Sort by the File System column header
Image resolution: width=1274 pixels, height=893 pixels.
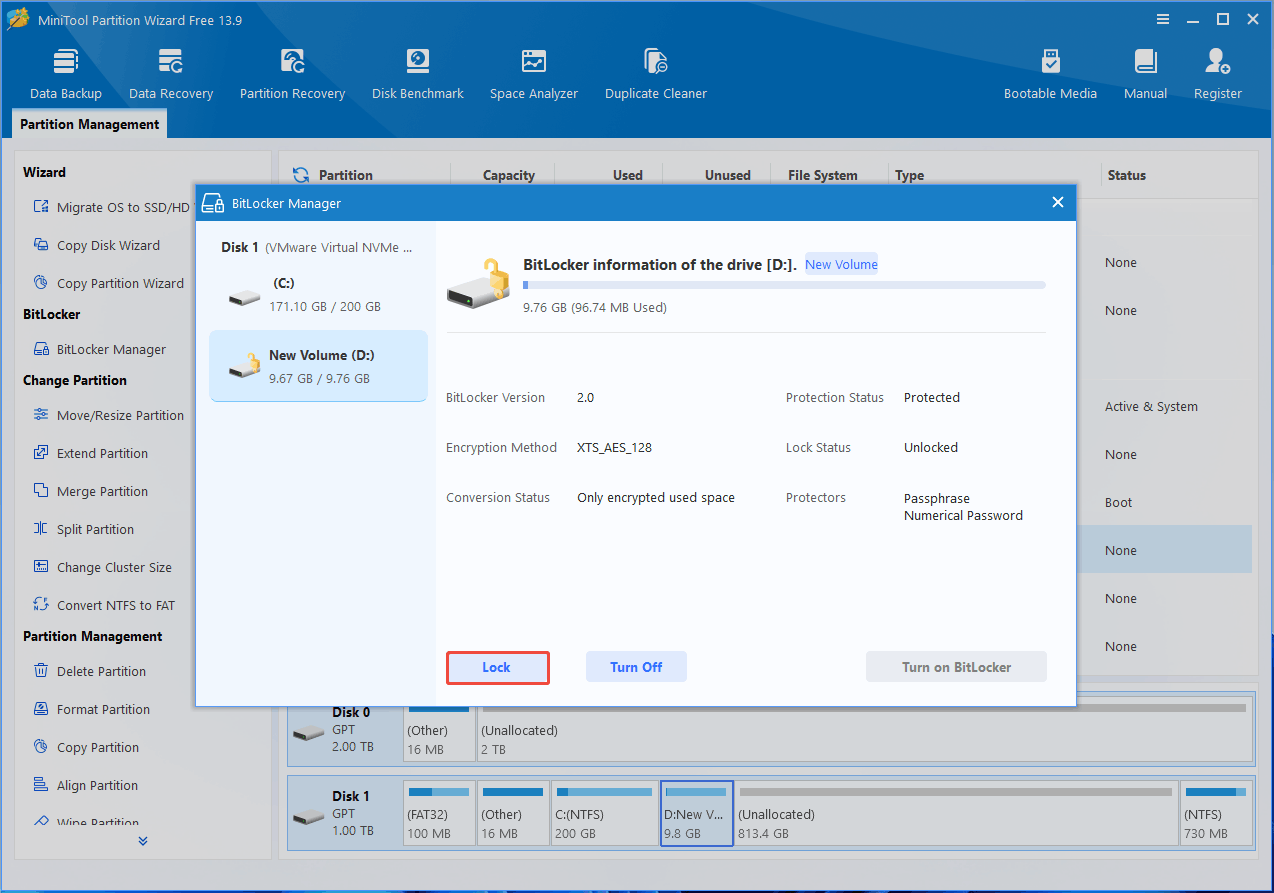822,175
